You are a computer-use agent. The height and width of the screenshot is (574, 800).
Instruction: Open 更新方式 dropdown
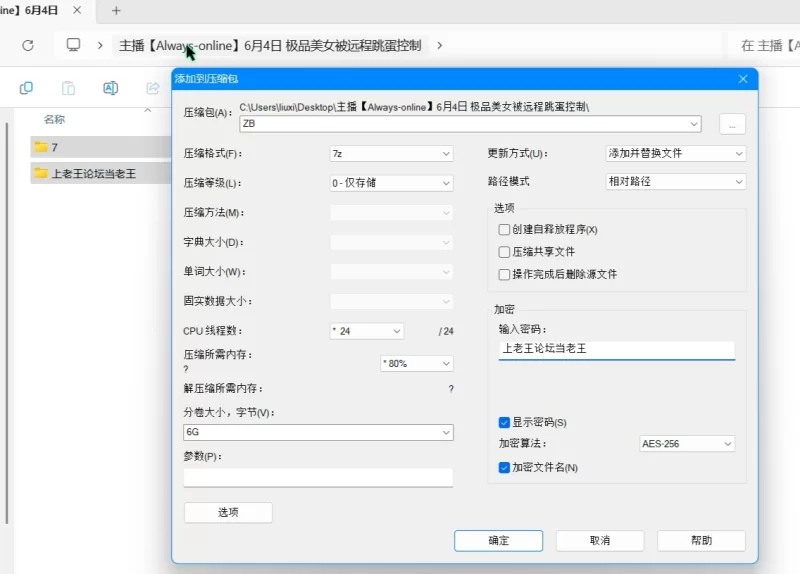[676, 153]
